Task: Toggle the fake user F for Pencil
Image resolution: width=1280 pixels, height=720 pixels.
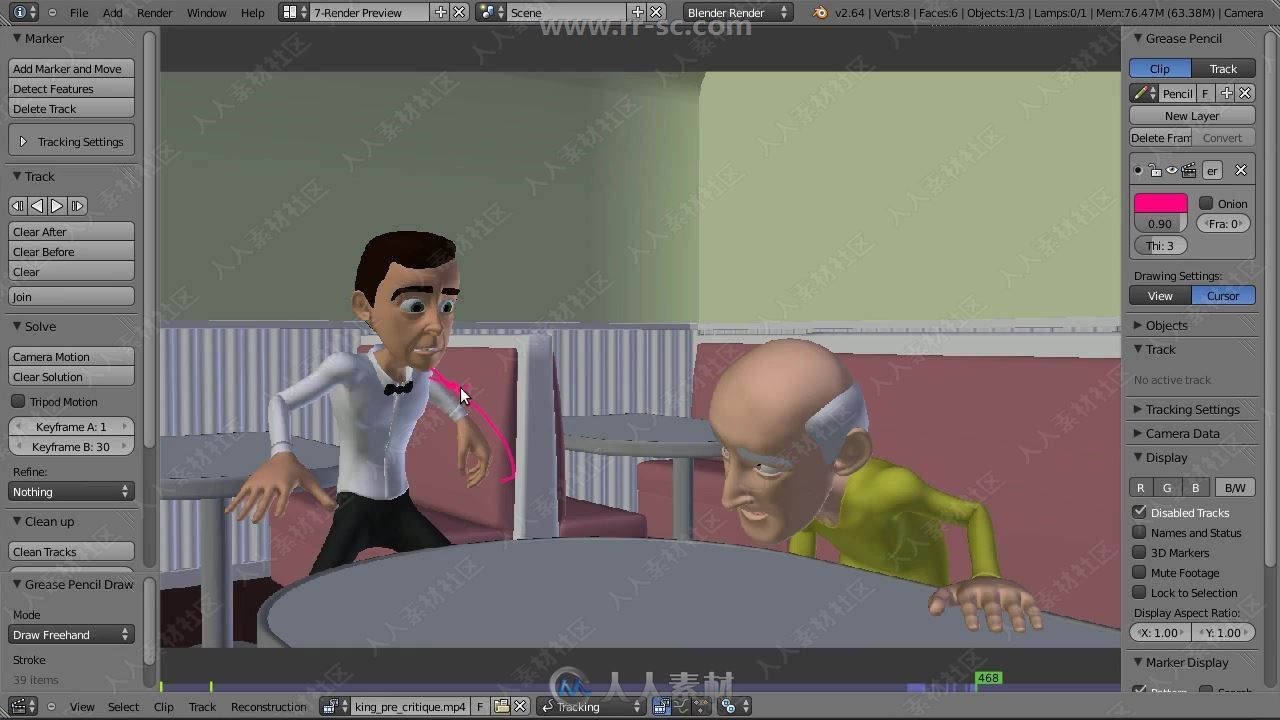Action: [1206, 93]
